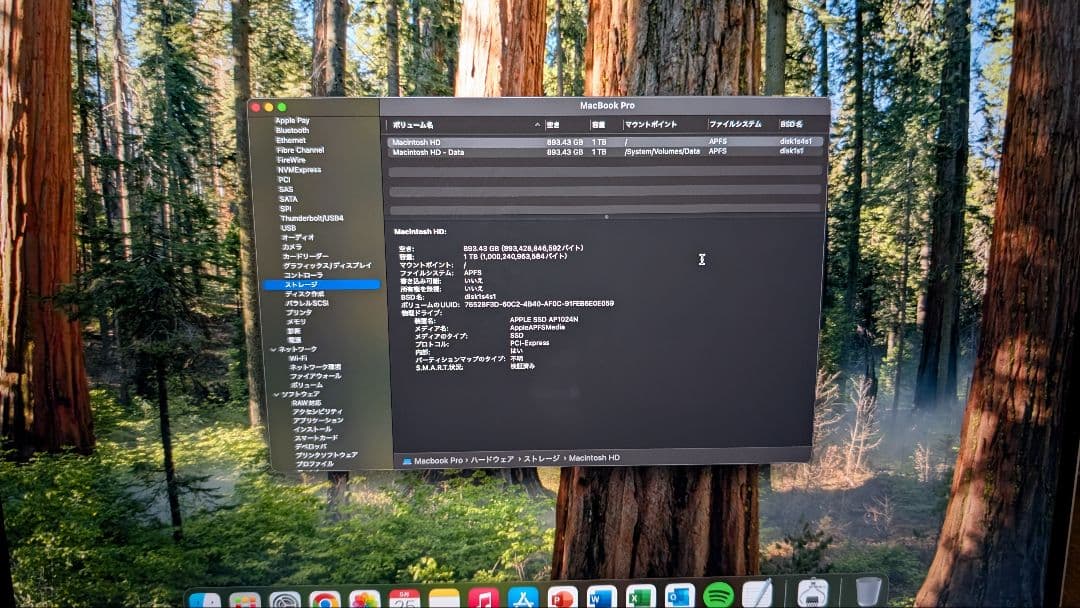Open the App Store from the Dock
Viewport: 1080px width, 608px height.
pyautogui.click(x=523, y=596)
